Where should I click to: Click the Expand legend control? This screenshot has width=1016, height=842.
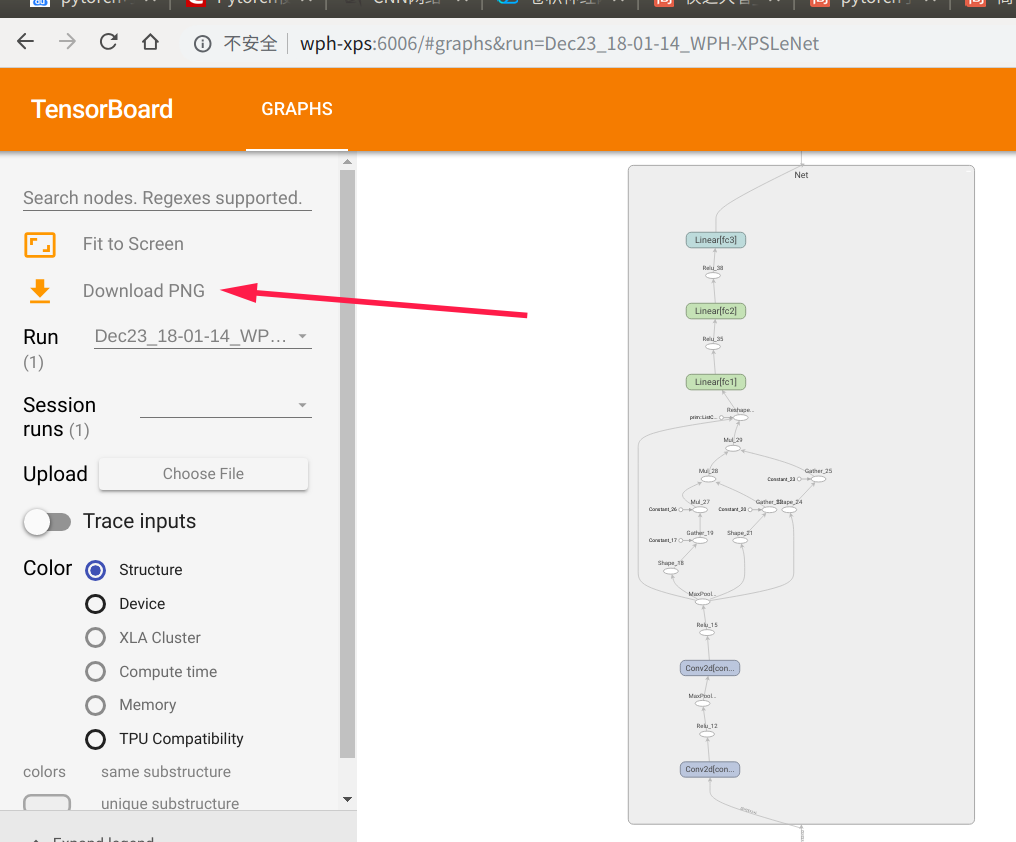pos(96,838)
